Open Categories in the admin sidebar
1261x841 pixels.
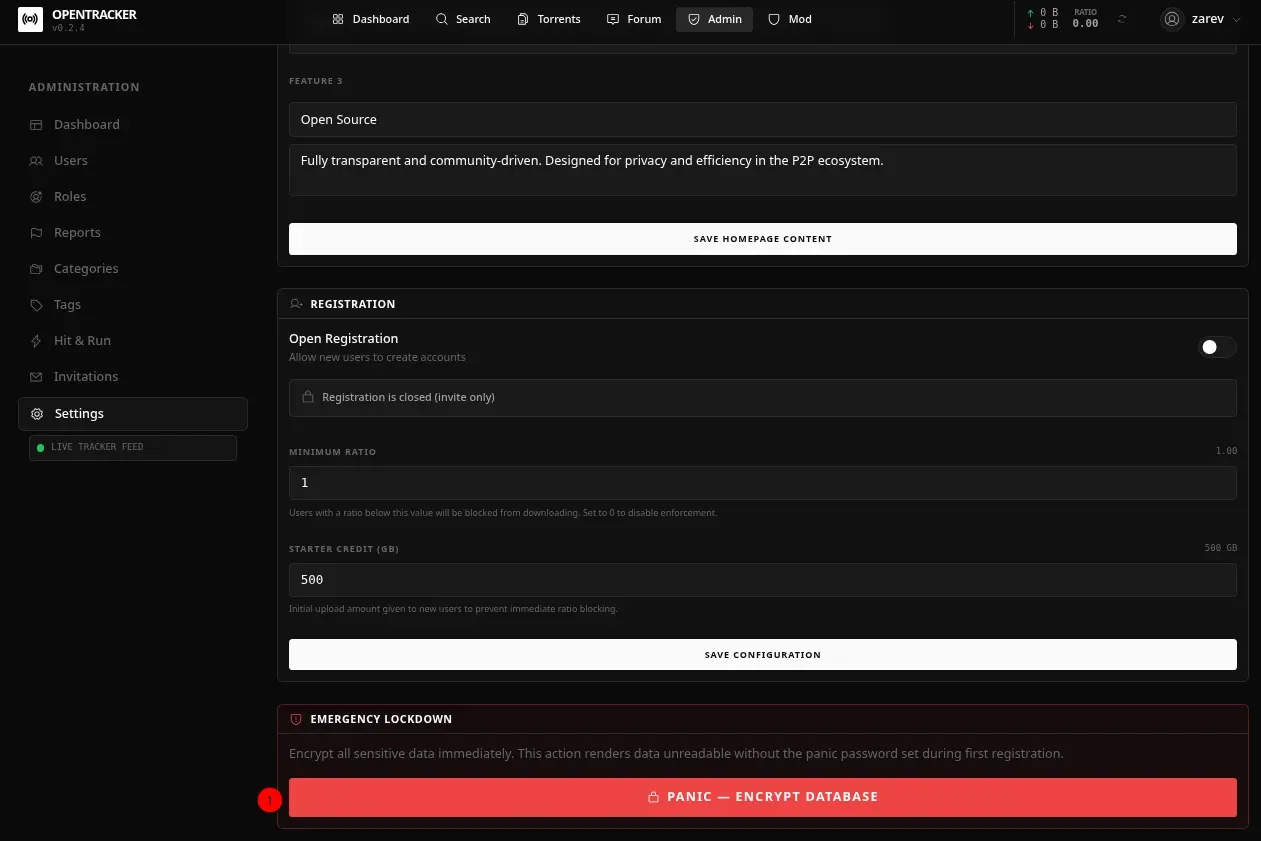(x=86, y=269)
